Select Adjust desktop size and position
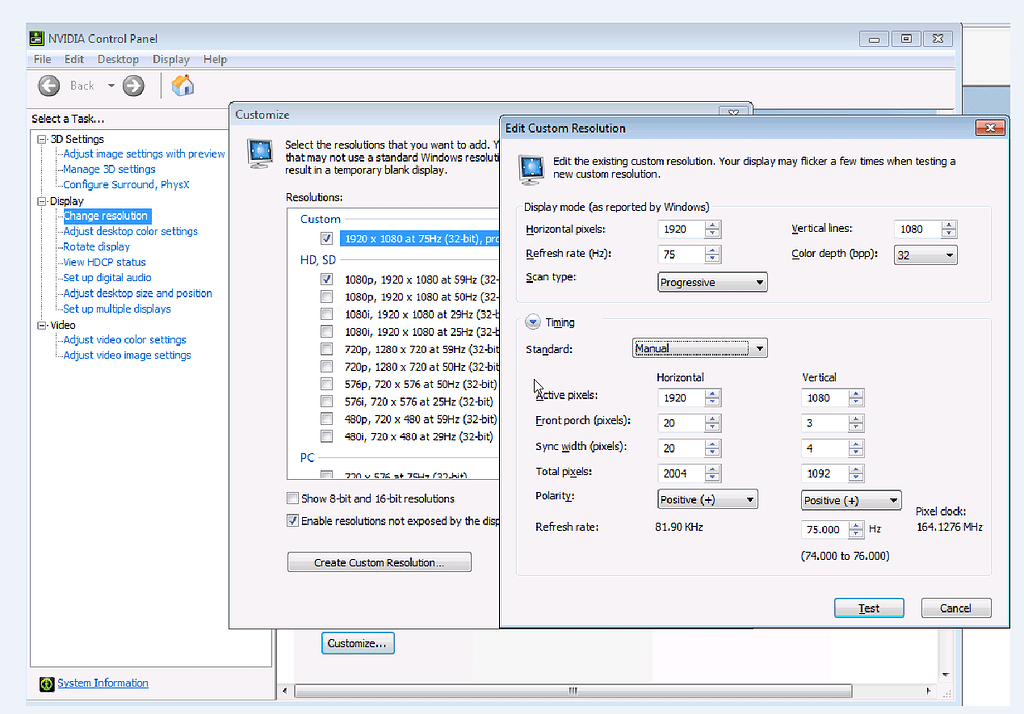 [137, 293]
